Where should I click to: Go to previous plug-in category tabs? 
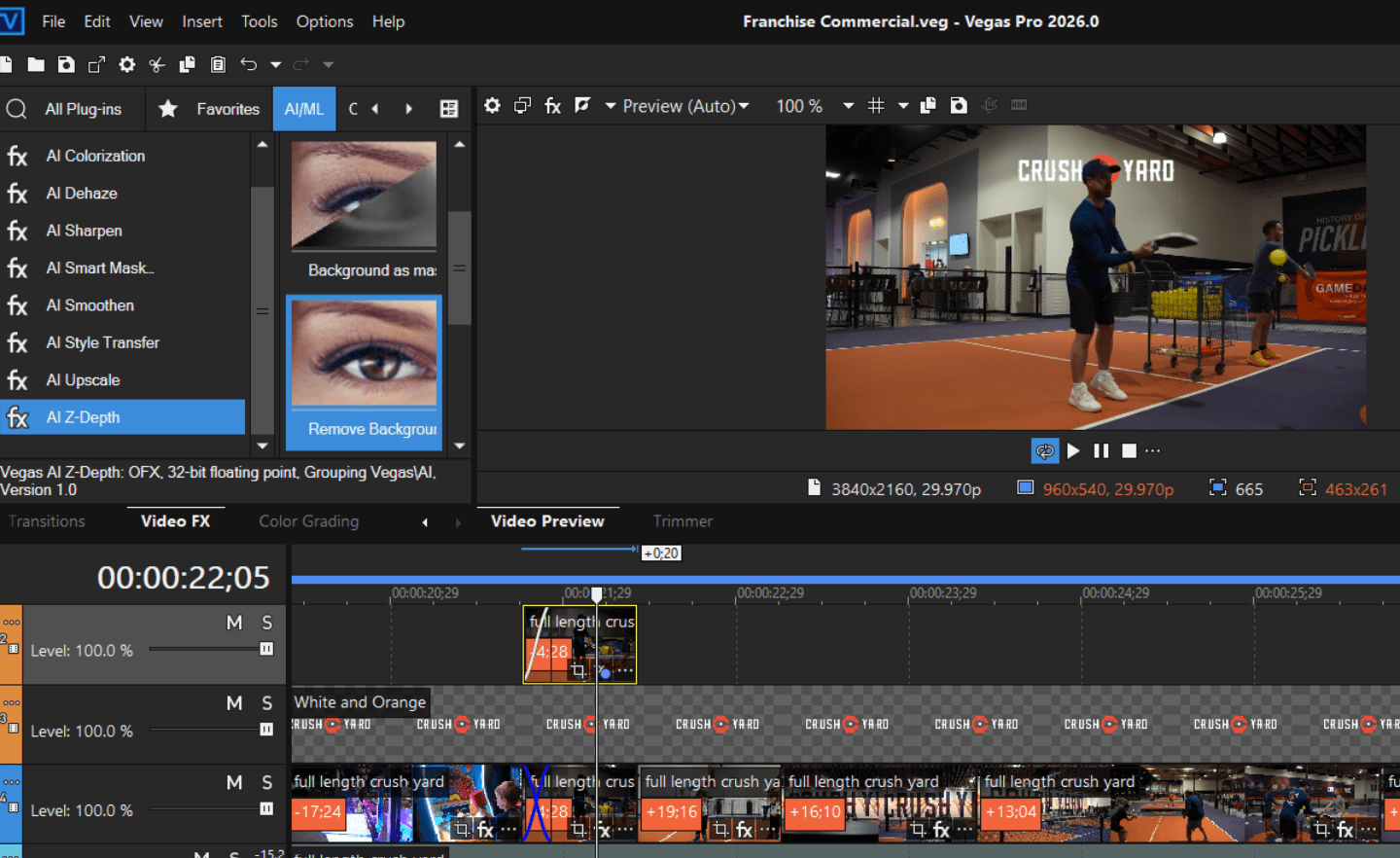click(375, 109)
